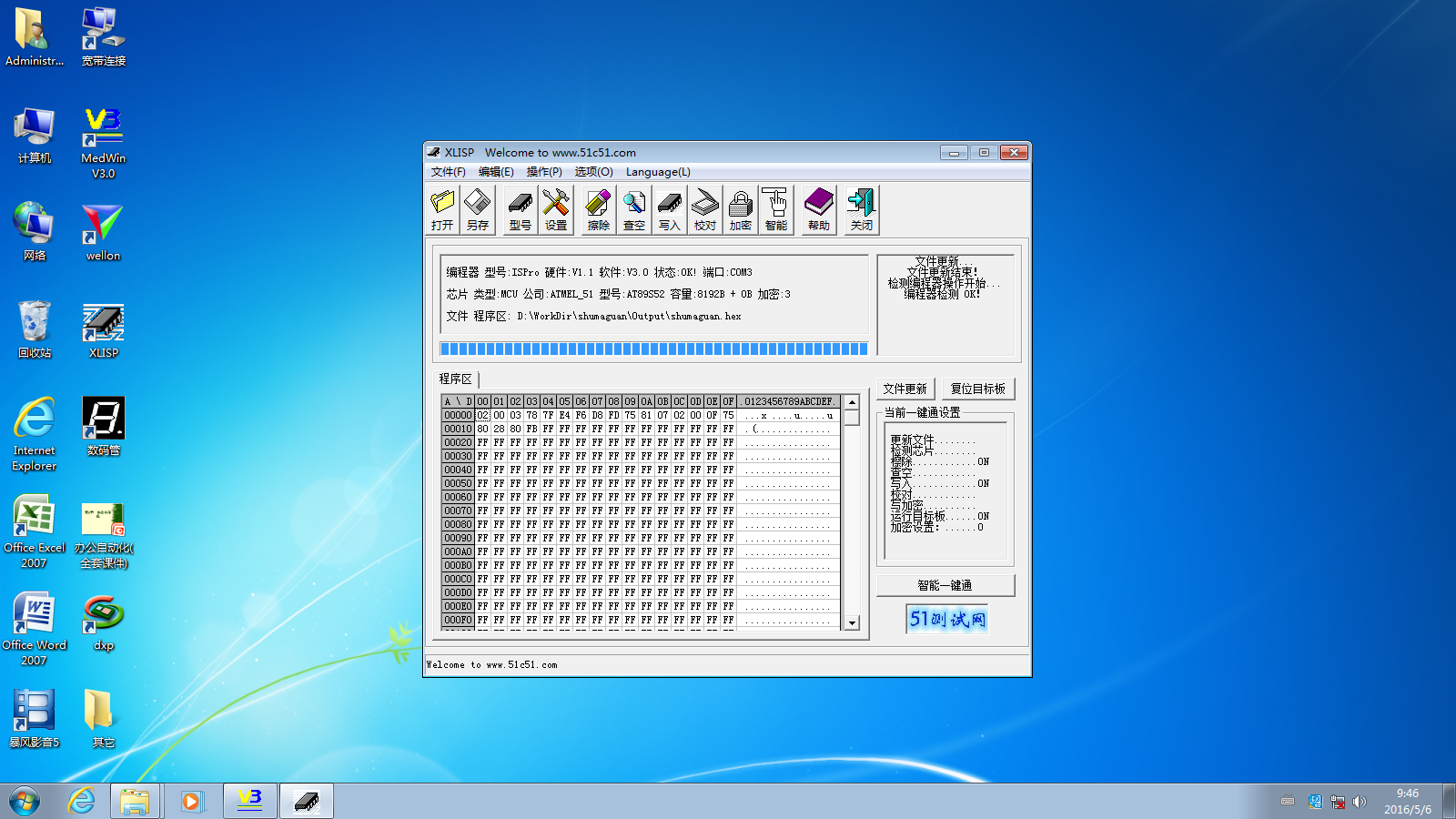Screen dimensions: 1456x819
Task: Open the wellon desktop shortcut
Action: pos(103,233)
